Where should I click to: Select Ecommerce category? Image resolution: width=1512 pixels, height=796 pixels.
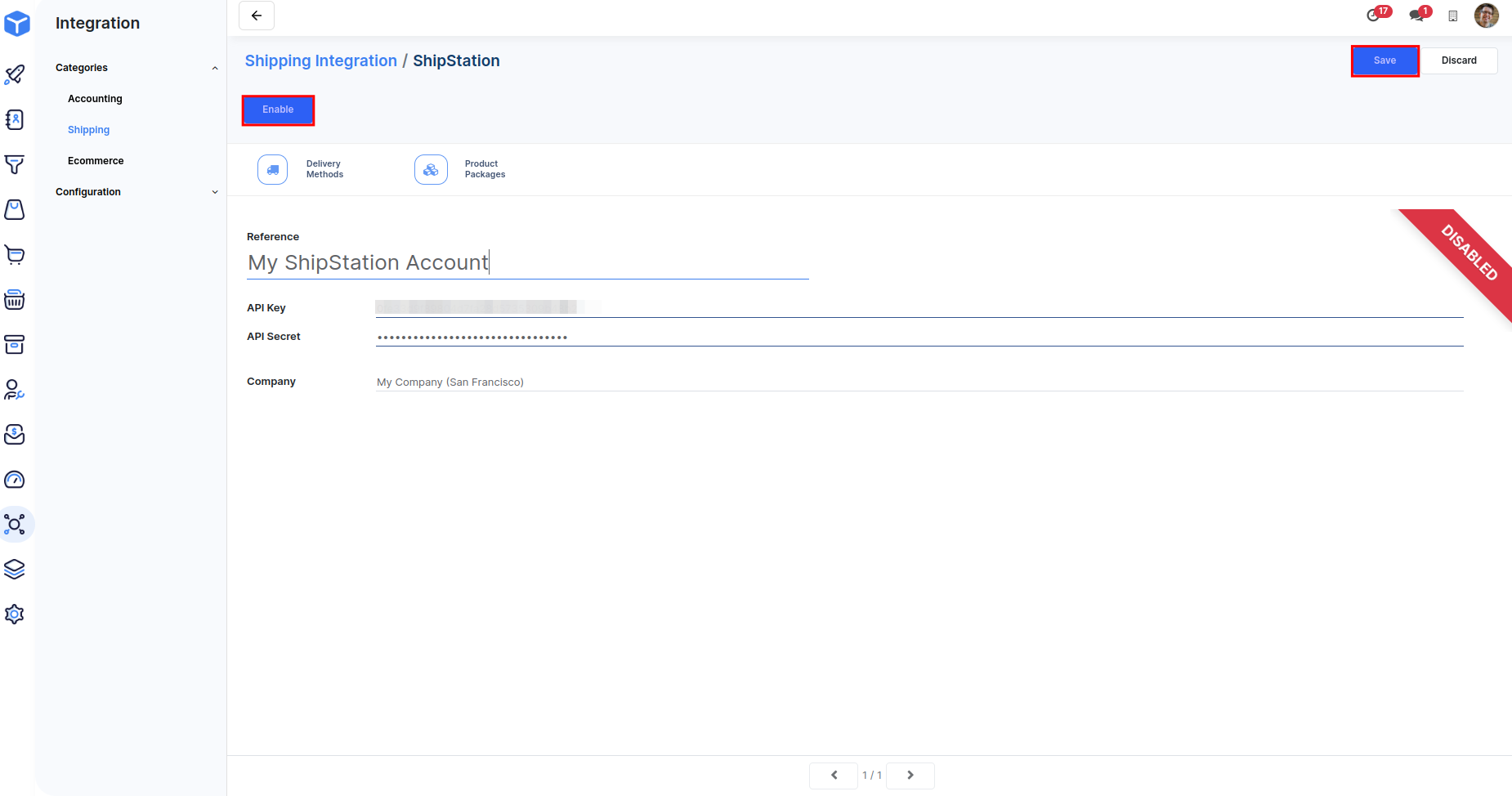pos(96,161)
